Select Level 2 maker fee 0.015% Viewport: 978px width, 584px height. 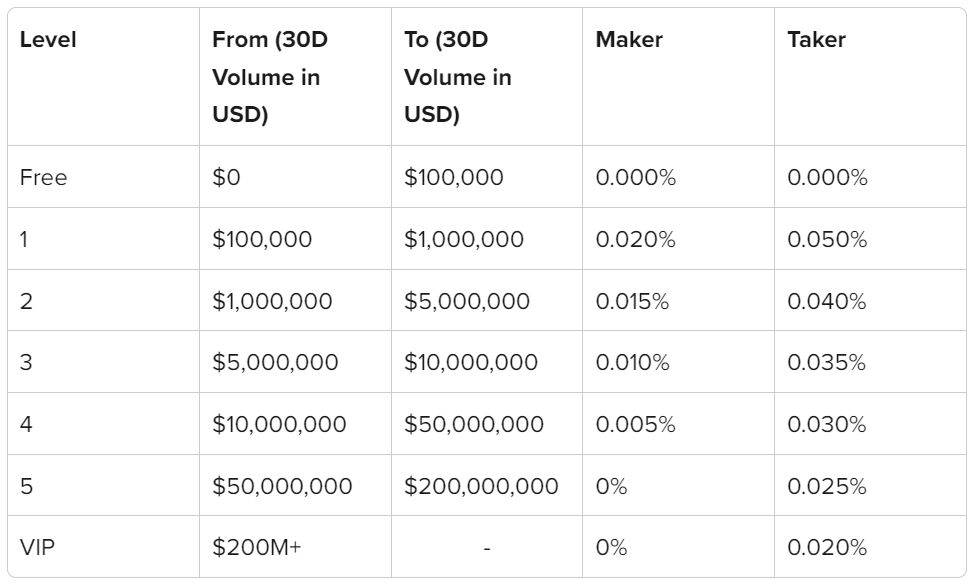pos(632,301)
